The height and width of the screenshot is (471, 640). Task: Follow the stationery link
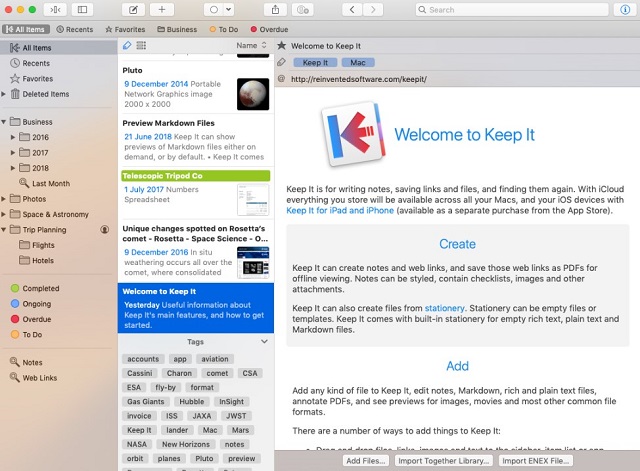[x=444, y=308]
